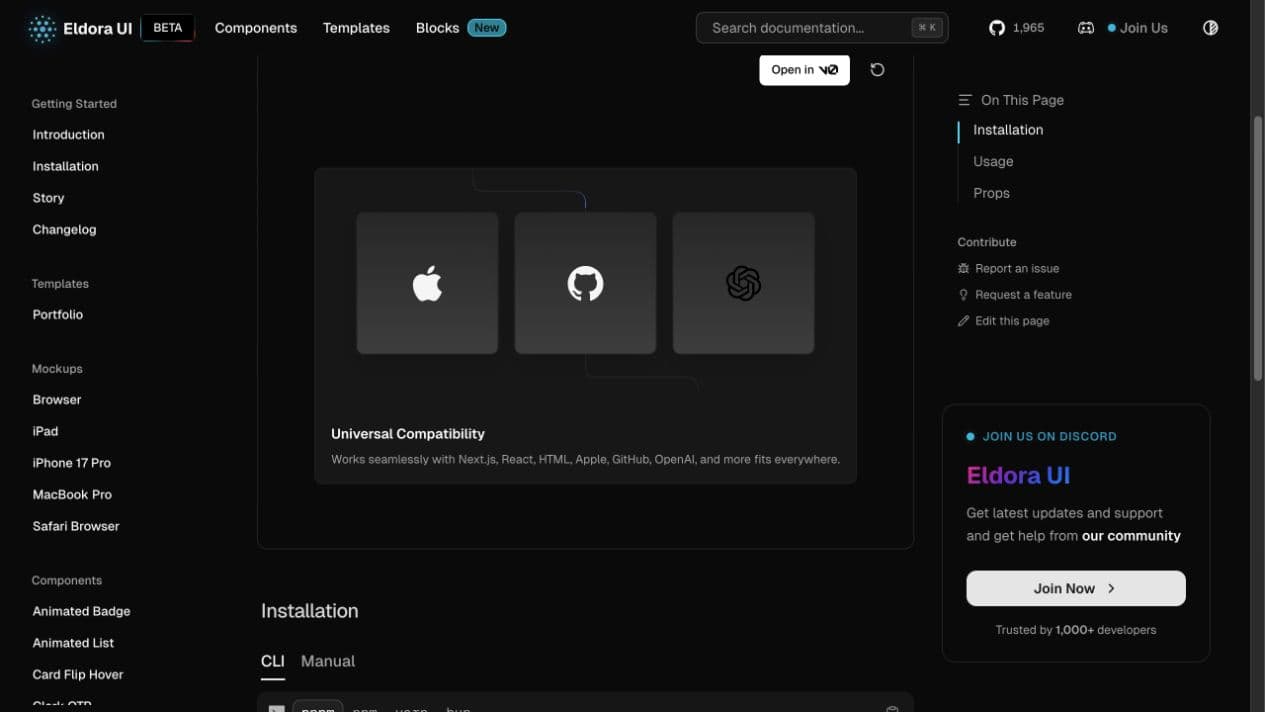The width and height of the screenshot is (1265, 712).
Task: Click the Eldora UI logo icon
Action: pyautogui.click(x=42, y=28)
